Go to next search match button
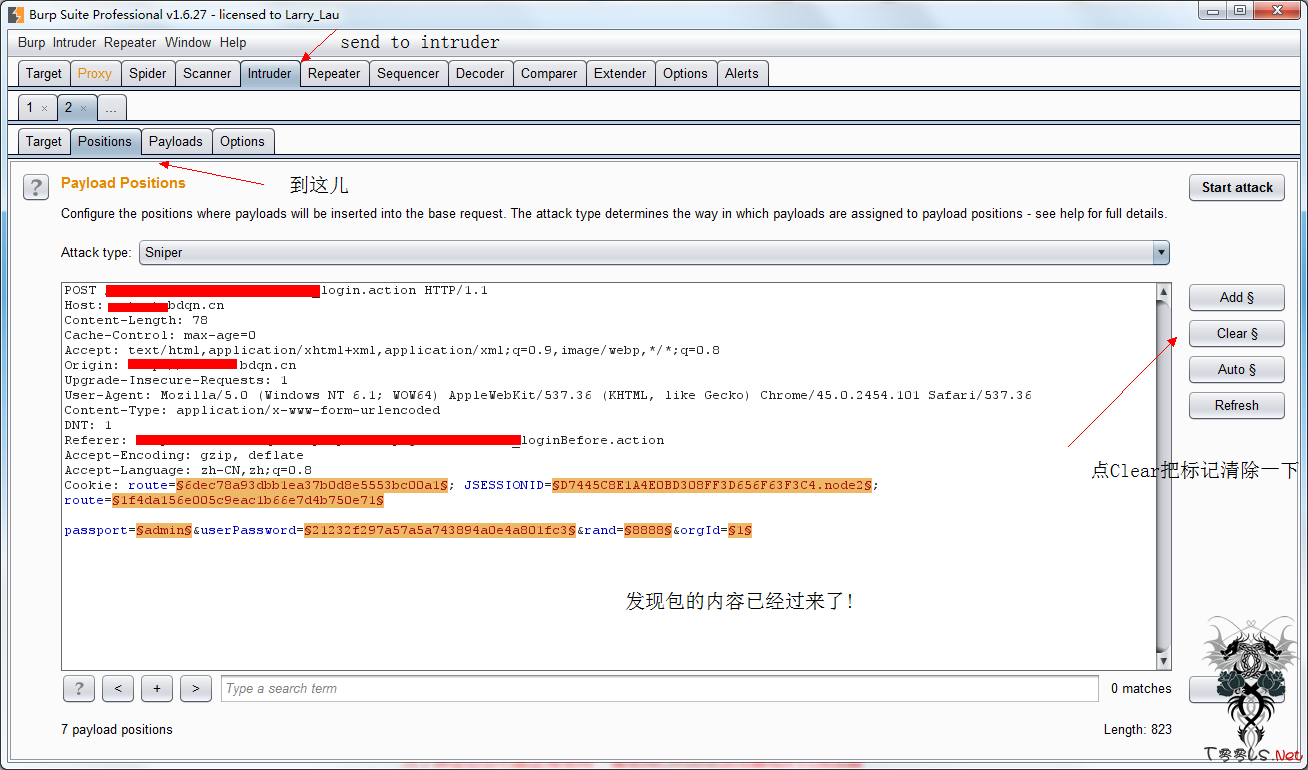This screenshot has height=770, width=1308. click(196, 688)
